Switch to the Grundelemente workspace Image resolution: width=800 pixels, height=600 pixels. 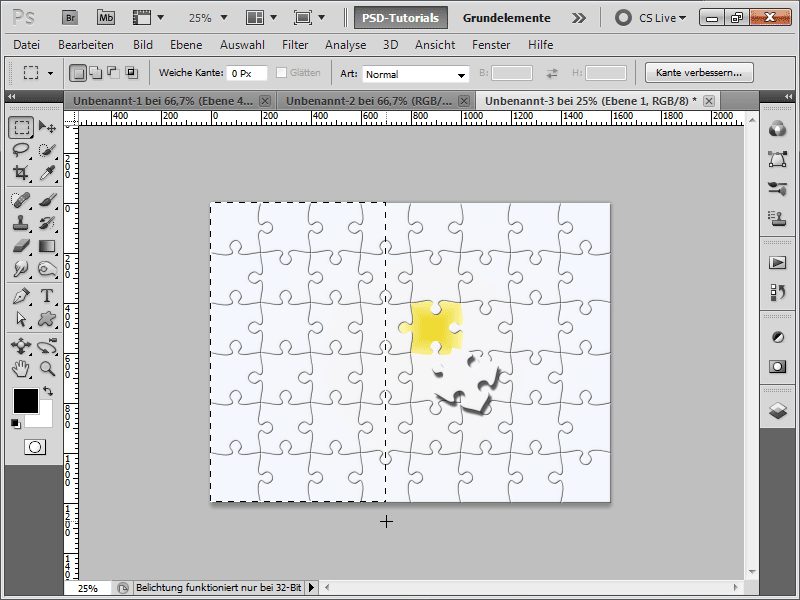[x=506, y=18]
